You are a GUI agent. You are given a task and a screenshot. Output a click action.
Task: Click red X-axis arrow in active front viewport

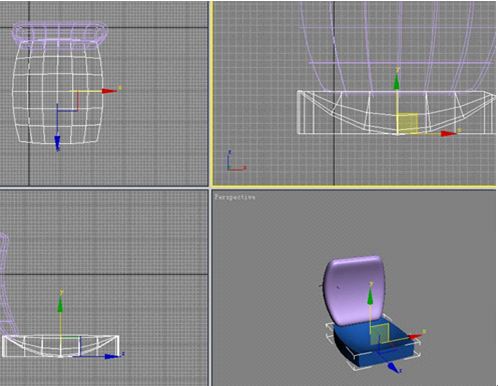(449, 134)
